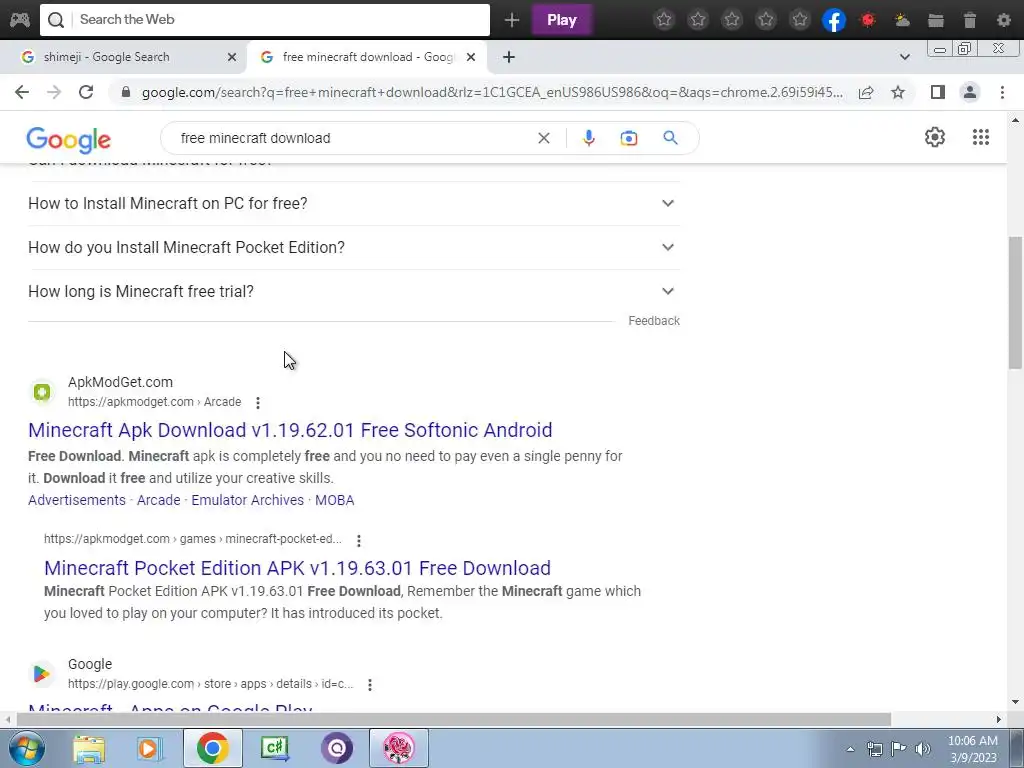Image resolution: width=1024 pixels, height=768 pixels.
Task: Open Minecraft Apk Download v1.19.62.01 result
Action: point(290,430)
